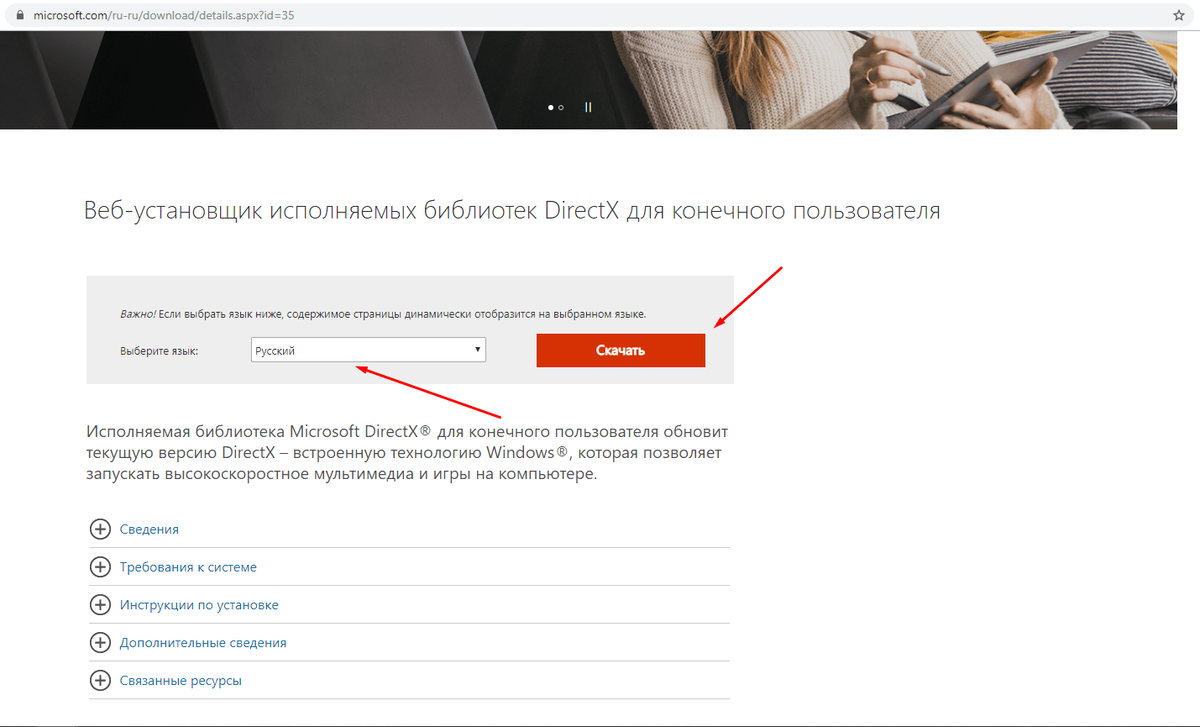Pause the banner carousel

[x=588, y=107]
